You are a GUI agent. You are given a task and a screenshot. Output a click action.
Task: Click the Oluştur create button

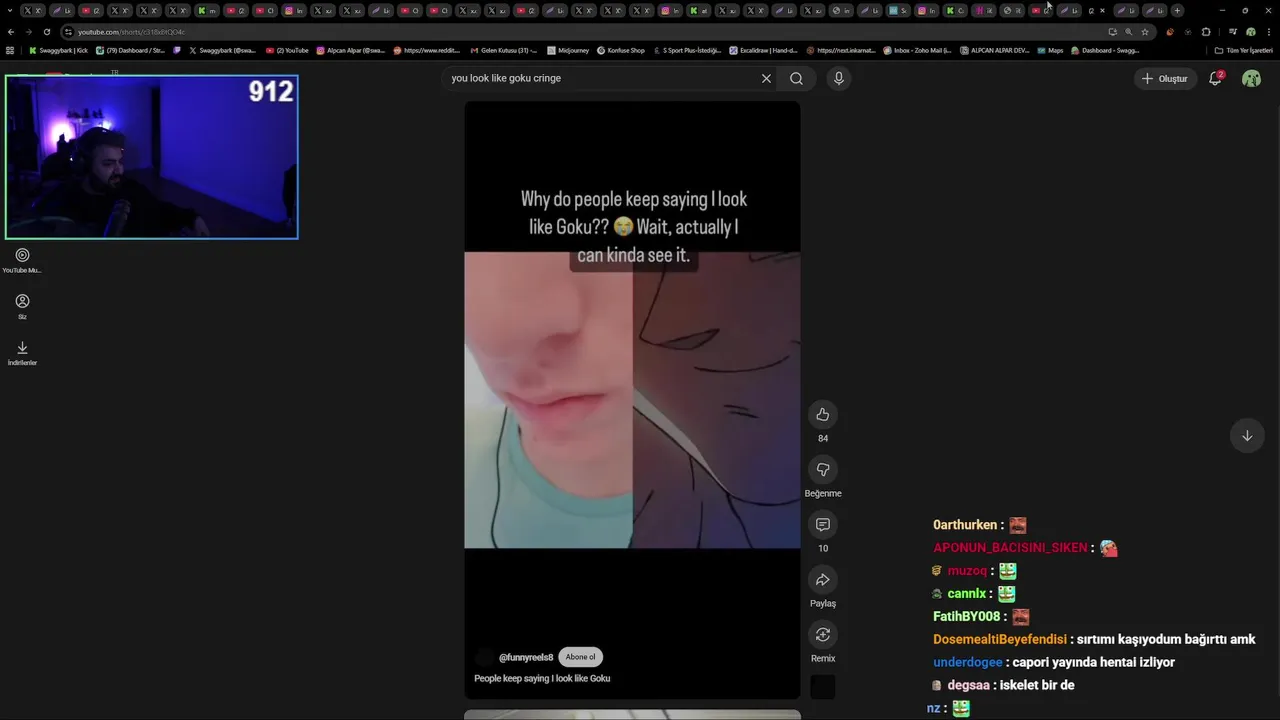tap(1165, 78)
